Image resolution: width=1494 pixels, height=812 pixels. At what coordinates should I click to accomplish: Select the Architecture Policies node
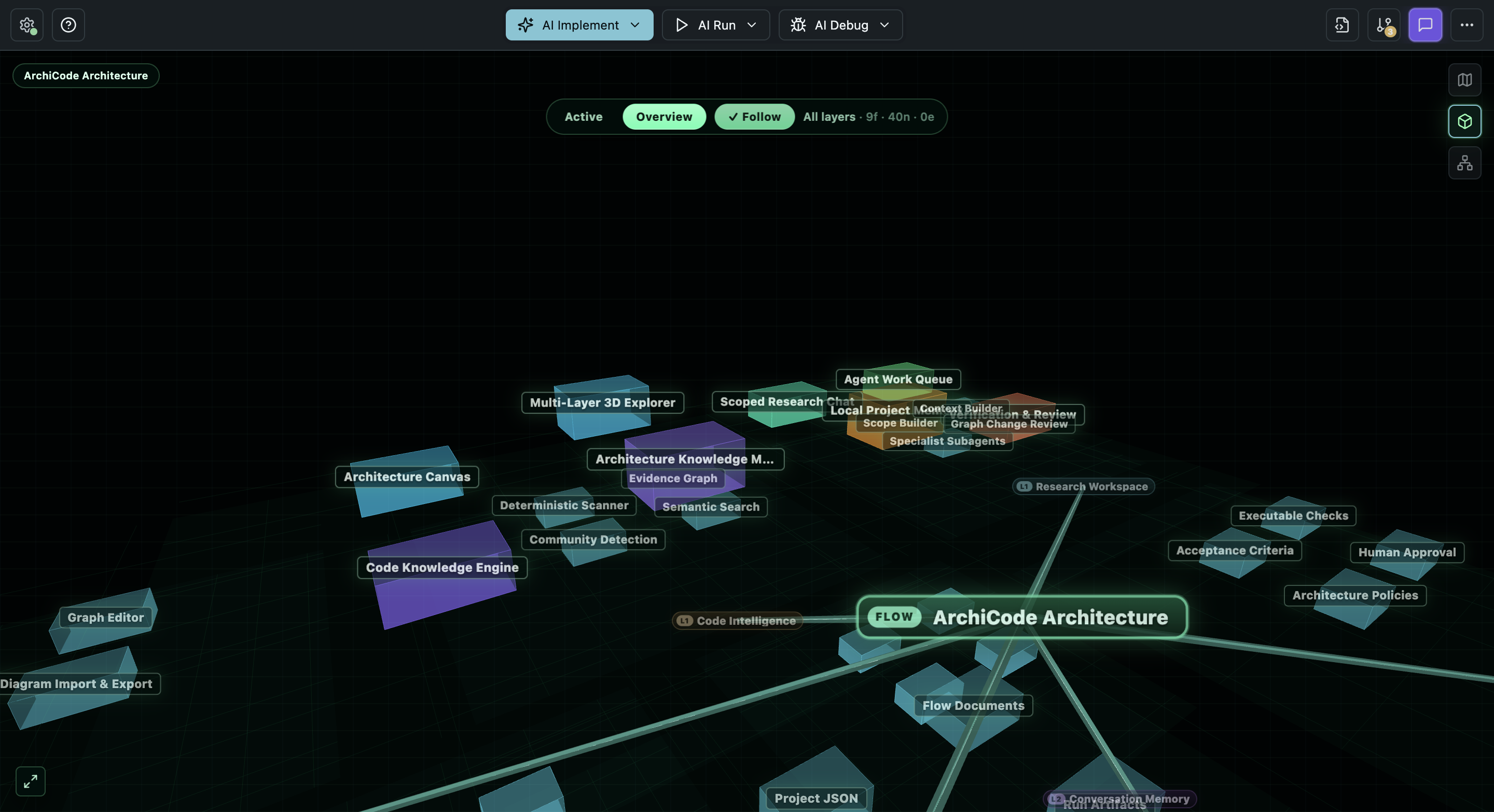click(x=1355, y=595)
